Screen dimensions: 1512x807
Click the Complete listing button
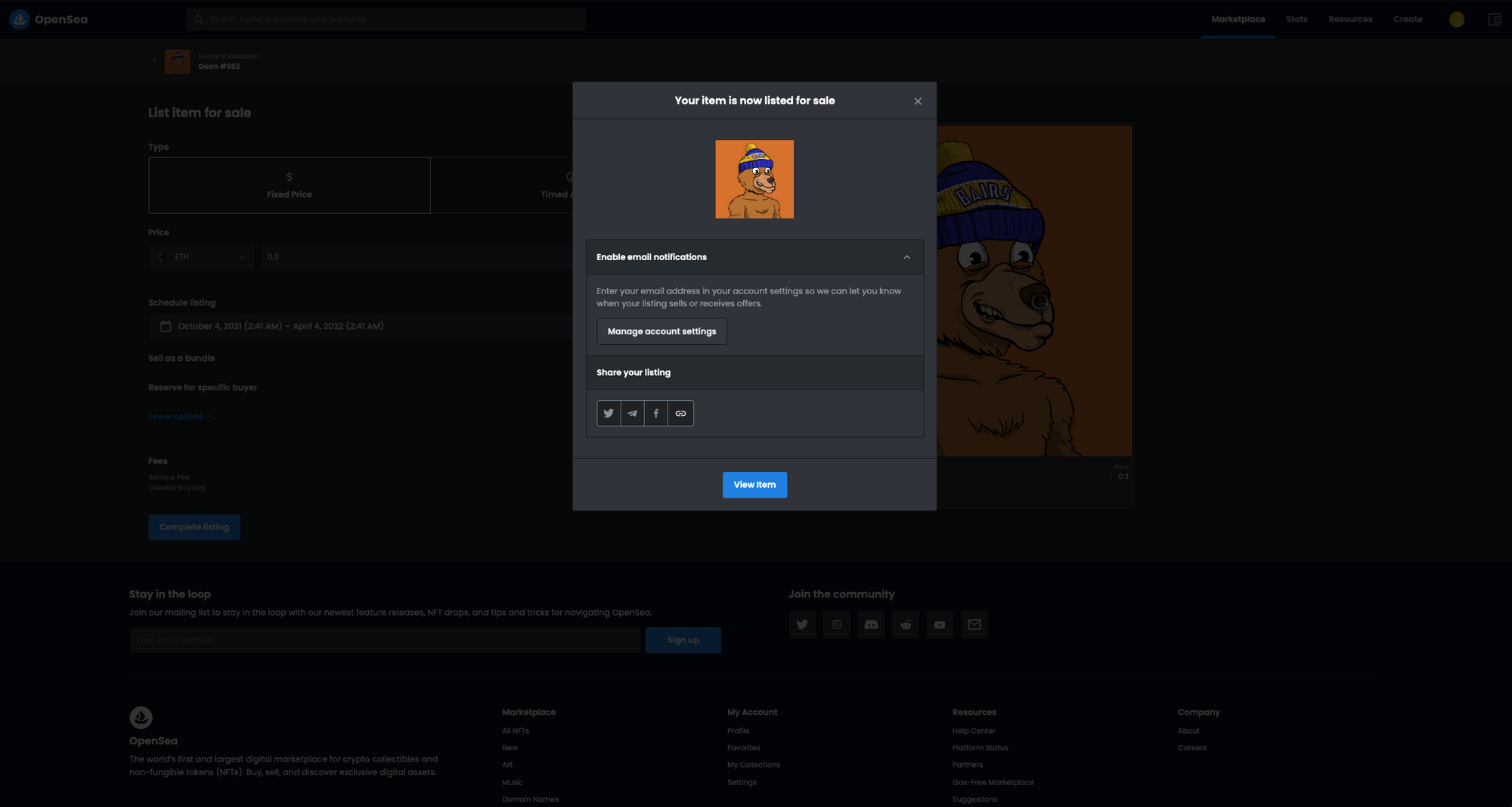click(x=194, y=527)
